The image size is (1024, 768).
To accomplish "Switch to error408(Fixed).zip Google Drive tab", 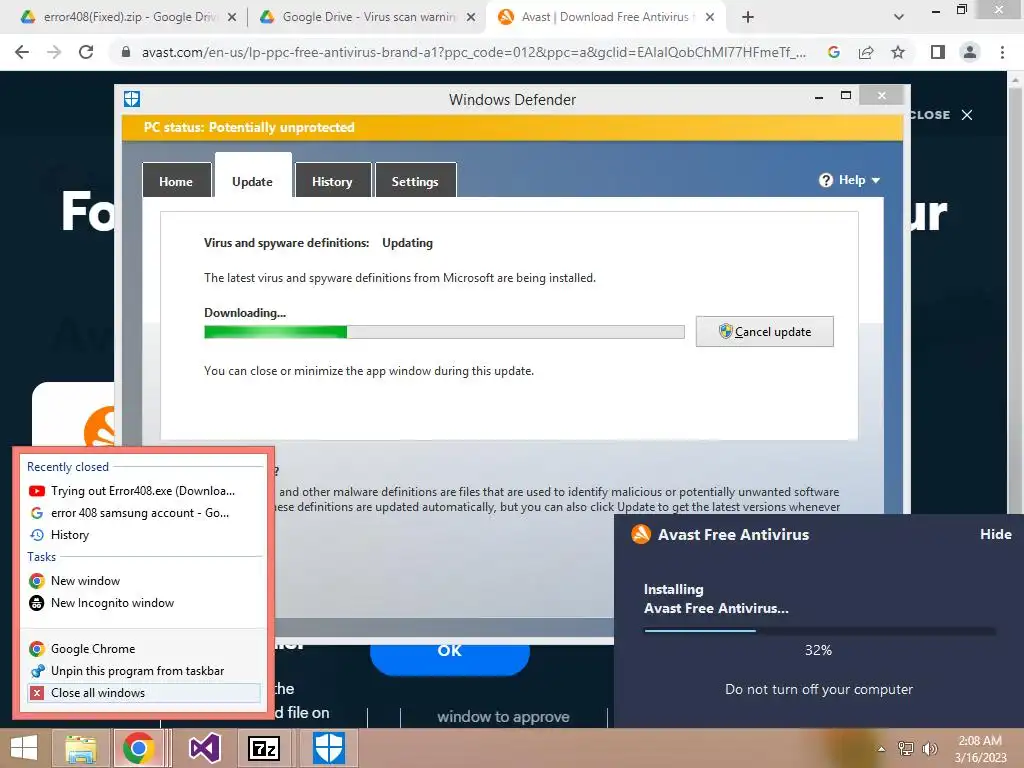I will tap(128, 17).
